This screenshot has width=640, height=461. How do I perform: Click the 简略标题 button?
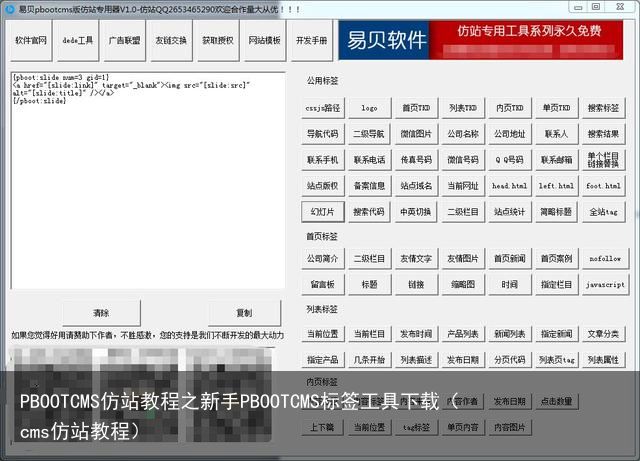[x=556, y=212]
